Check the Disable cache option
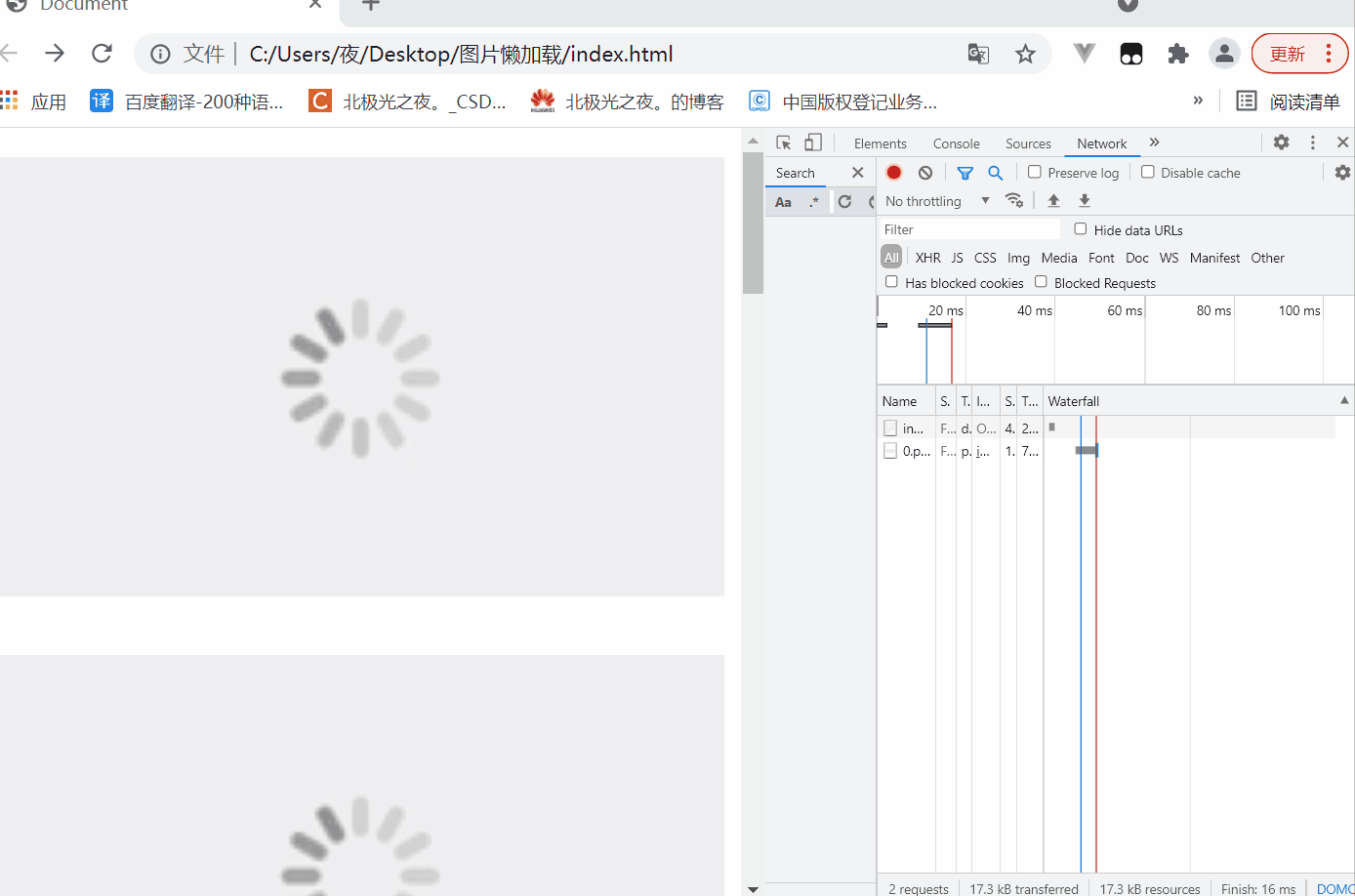This screenshot has height=896, width=1355. click(1148, 172)
